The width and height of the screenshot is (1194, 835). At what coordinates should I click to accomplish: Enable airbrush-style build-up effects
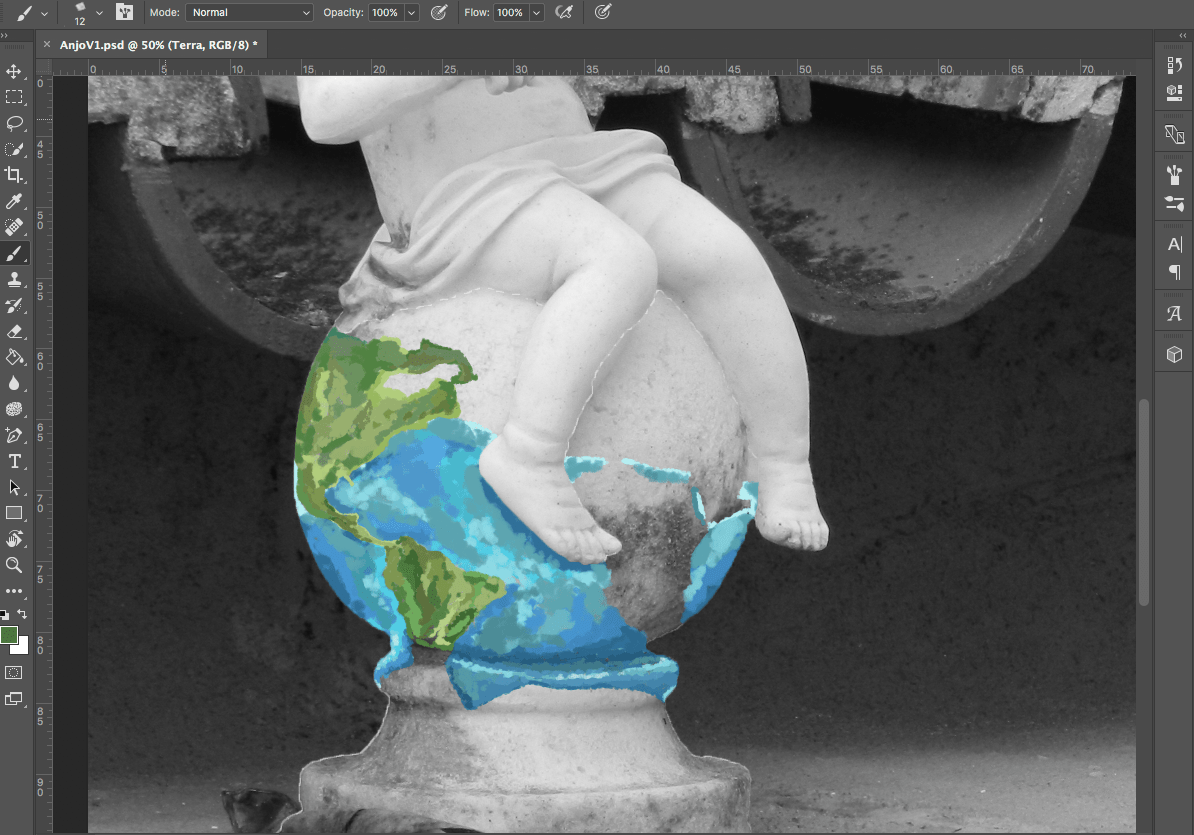564,12
